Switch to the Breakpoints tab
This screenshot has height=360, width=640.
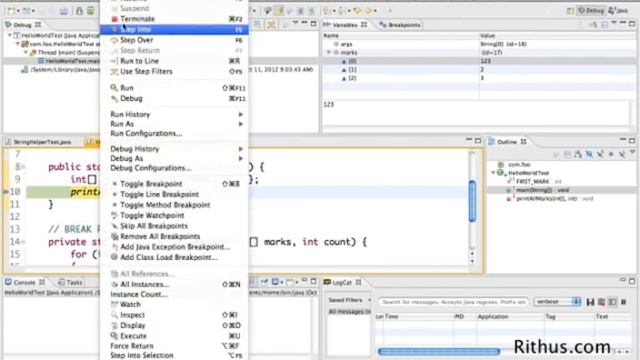pos(400,25)
